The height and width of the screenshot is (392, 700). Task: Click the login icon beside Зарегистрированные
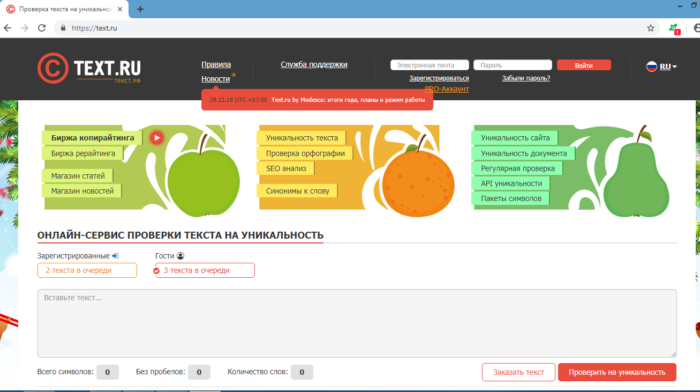[116, 256]
